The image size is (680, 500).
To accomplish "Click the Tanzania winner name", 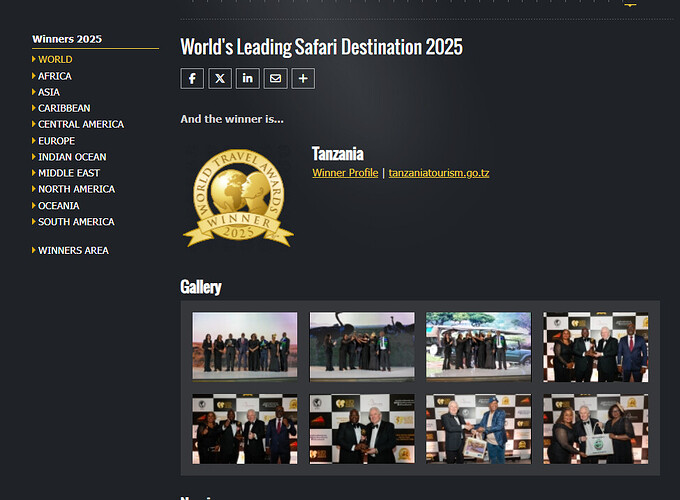I will click(x=337, y=154).
